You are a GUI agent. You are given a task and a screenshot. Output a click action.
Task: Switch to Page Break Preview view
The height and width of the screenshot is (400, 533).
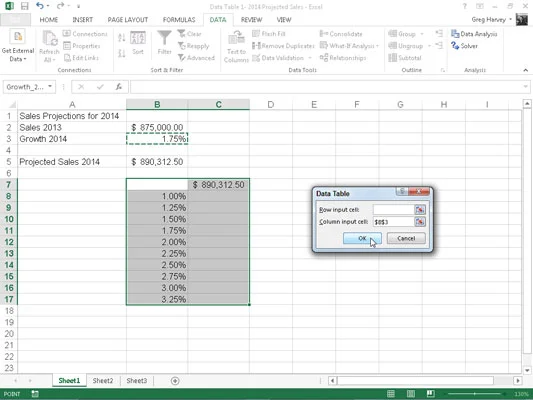tap(430, 394)
